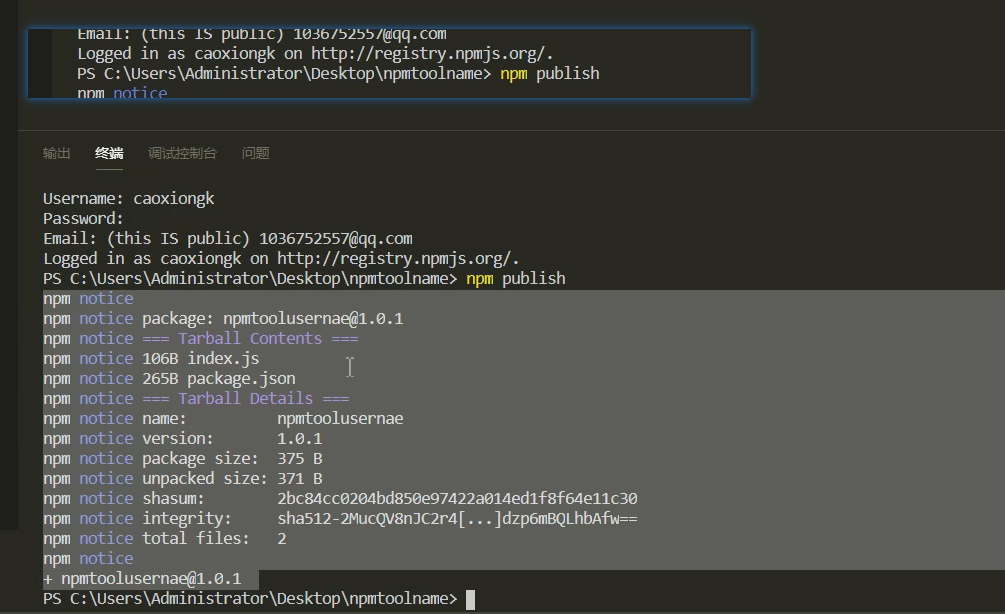Click the registry URL in the zoomed preview box

pos(432,54)
